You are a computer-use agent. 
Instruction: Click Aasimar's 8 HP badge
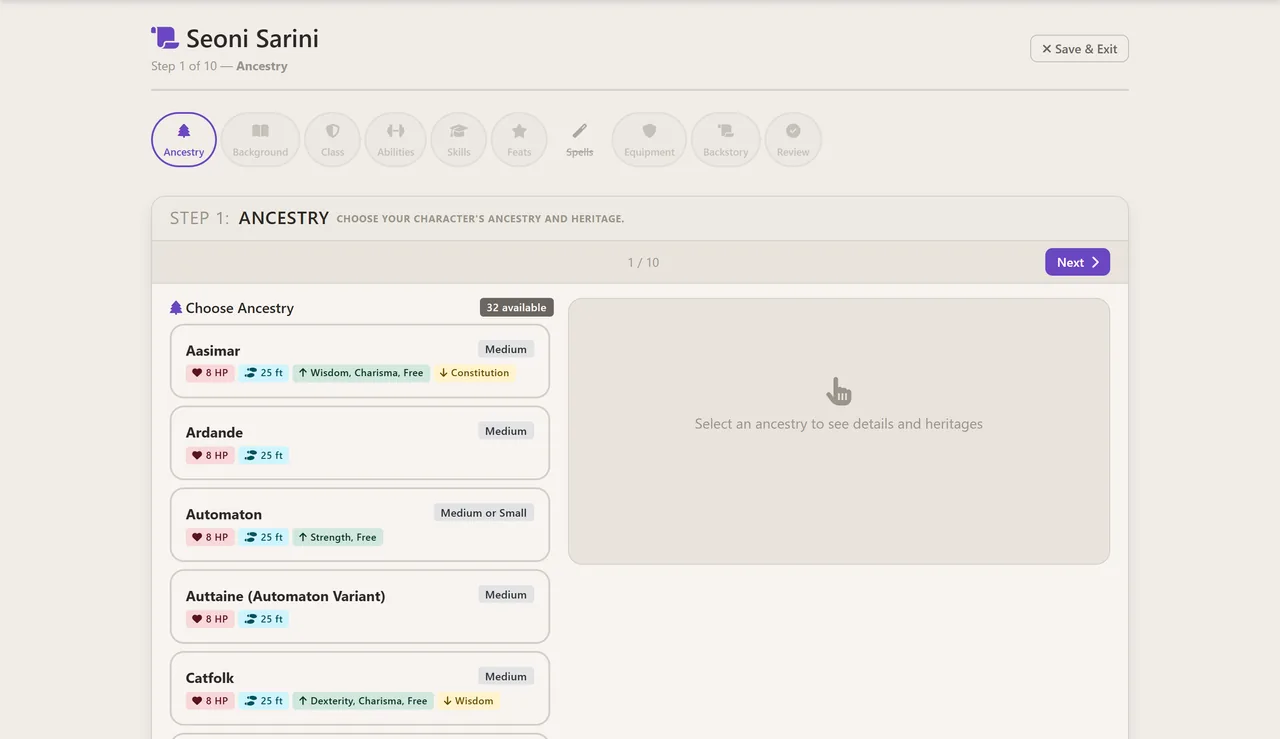[x=210, y=373]
